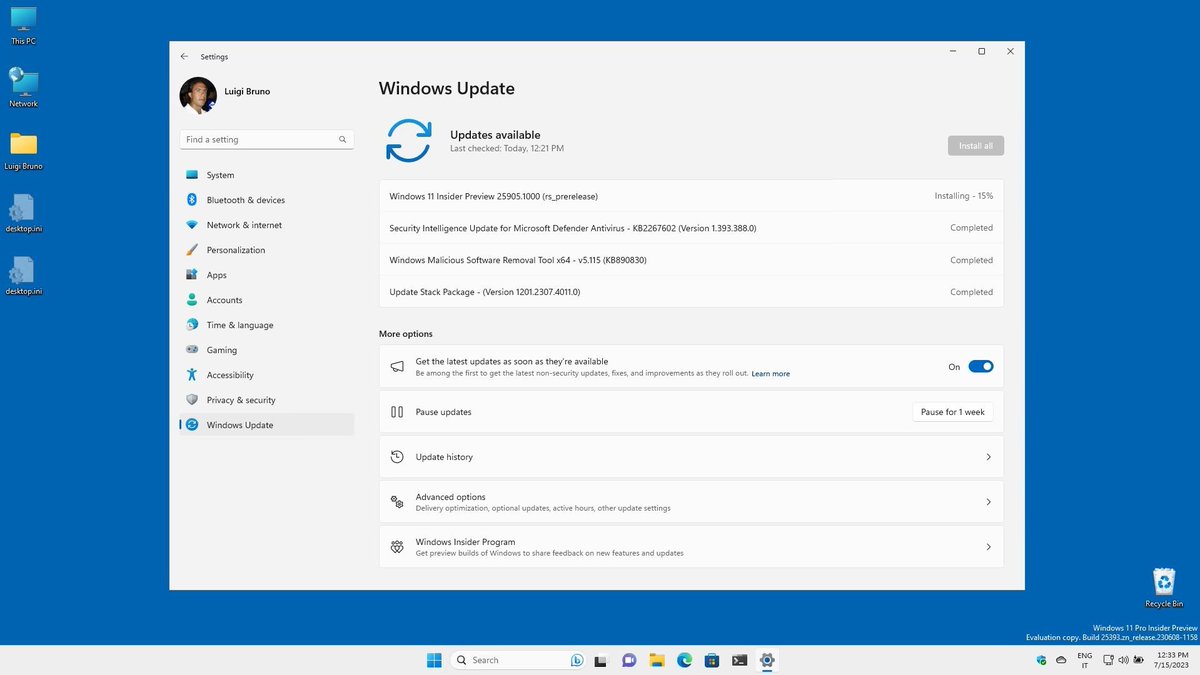This screenshot has width=1200, height=675.
Task: Open the Personalization category
Action: [266, 250]
